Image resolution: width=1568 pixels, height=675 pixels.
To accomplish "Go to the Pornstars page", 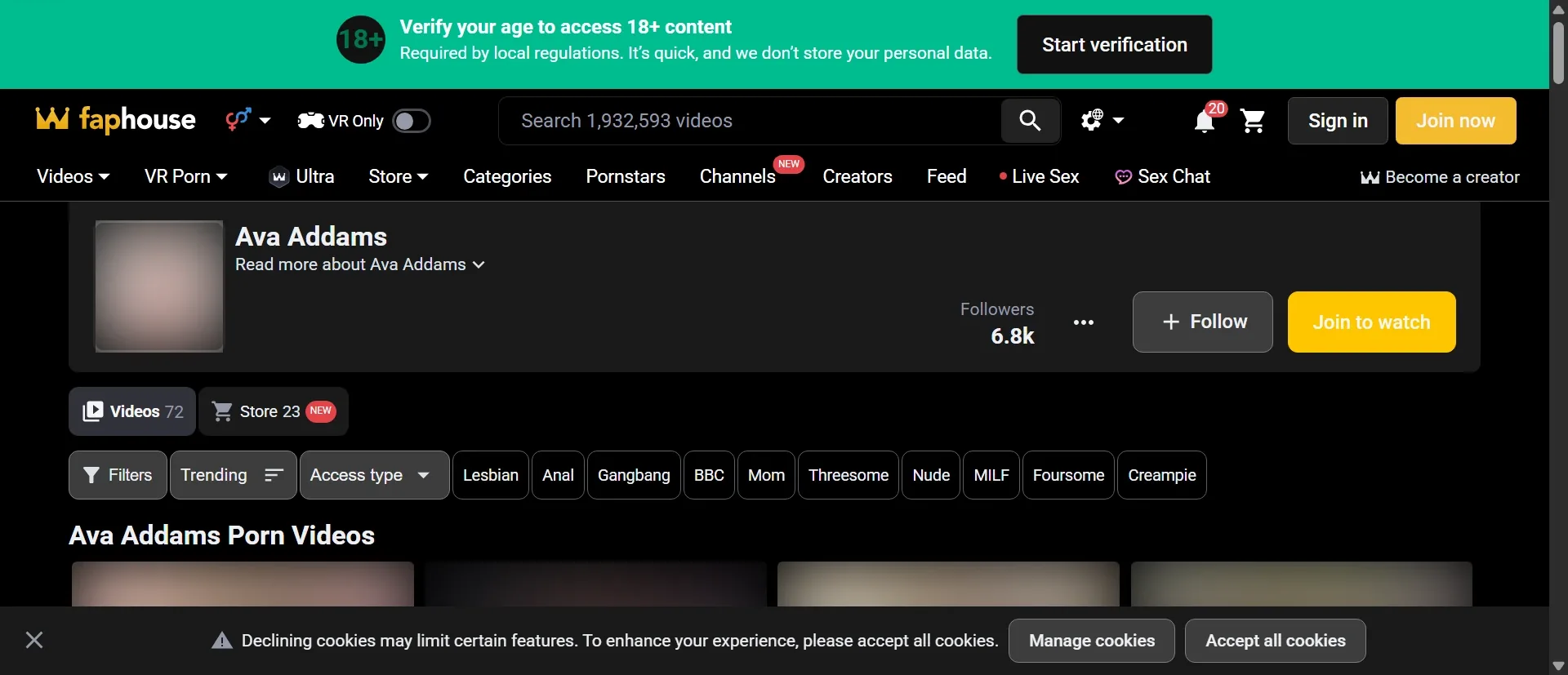I will click(626, 176).
